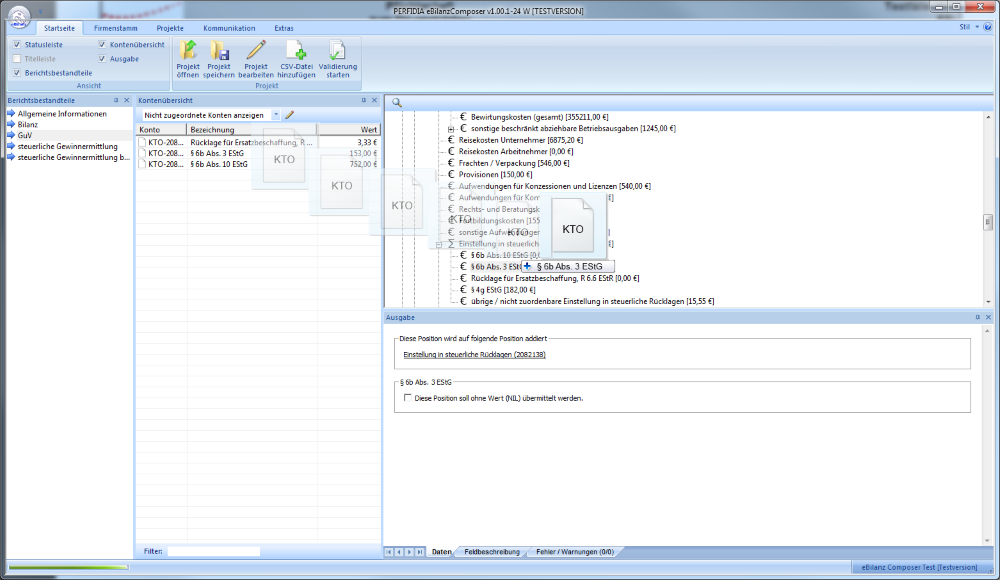Select 'Allgemeine Informationen' in Berichtsbestandteile
1000x580 pixels.
coord(62,114)
